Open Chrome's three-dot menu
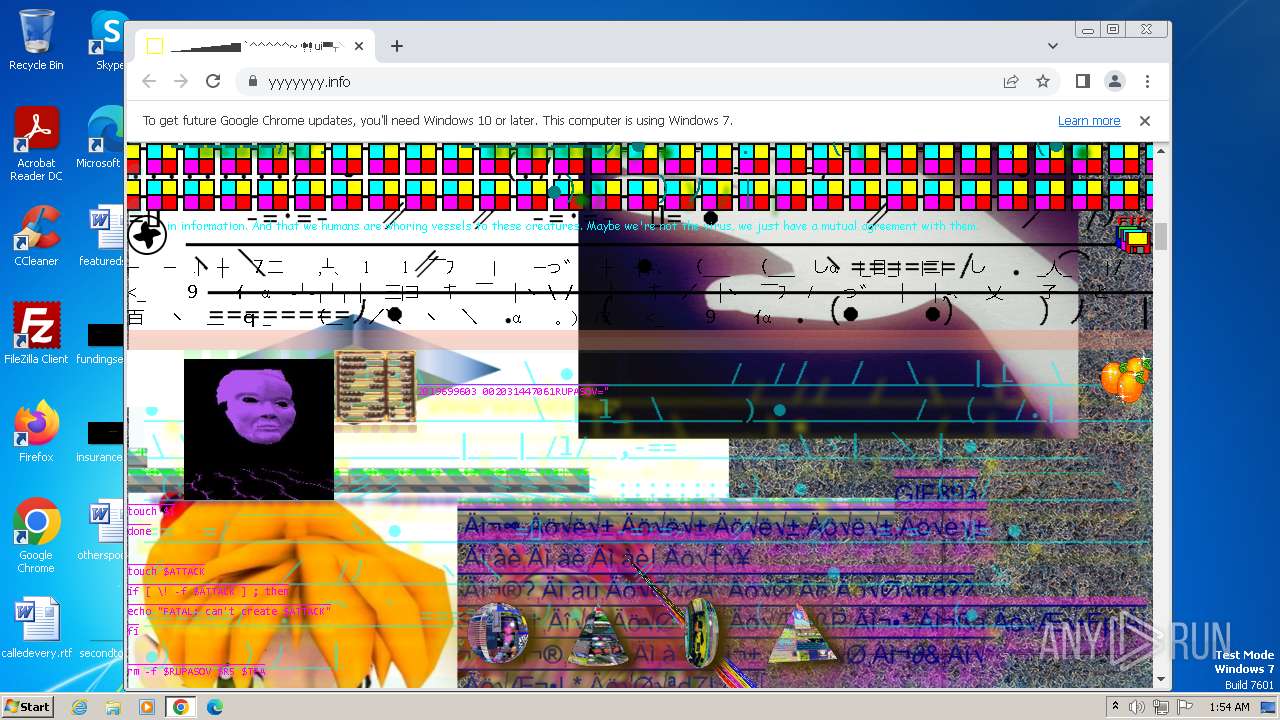The height and width of the screenshot is (720, 1280). [x=1147, y=81]
